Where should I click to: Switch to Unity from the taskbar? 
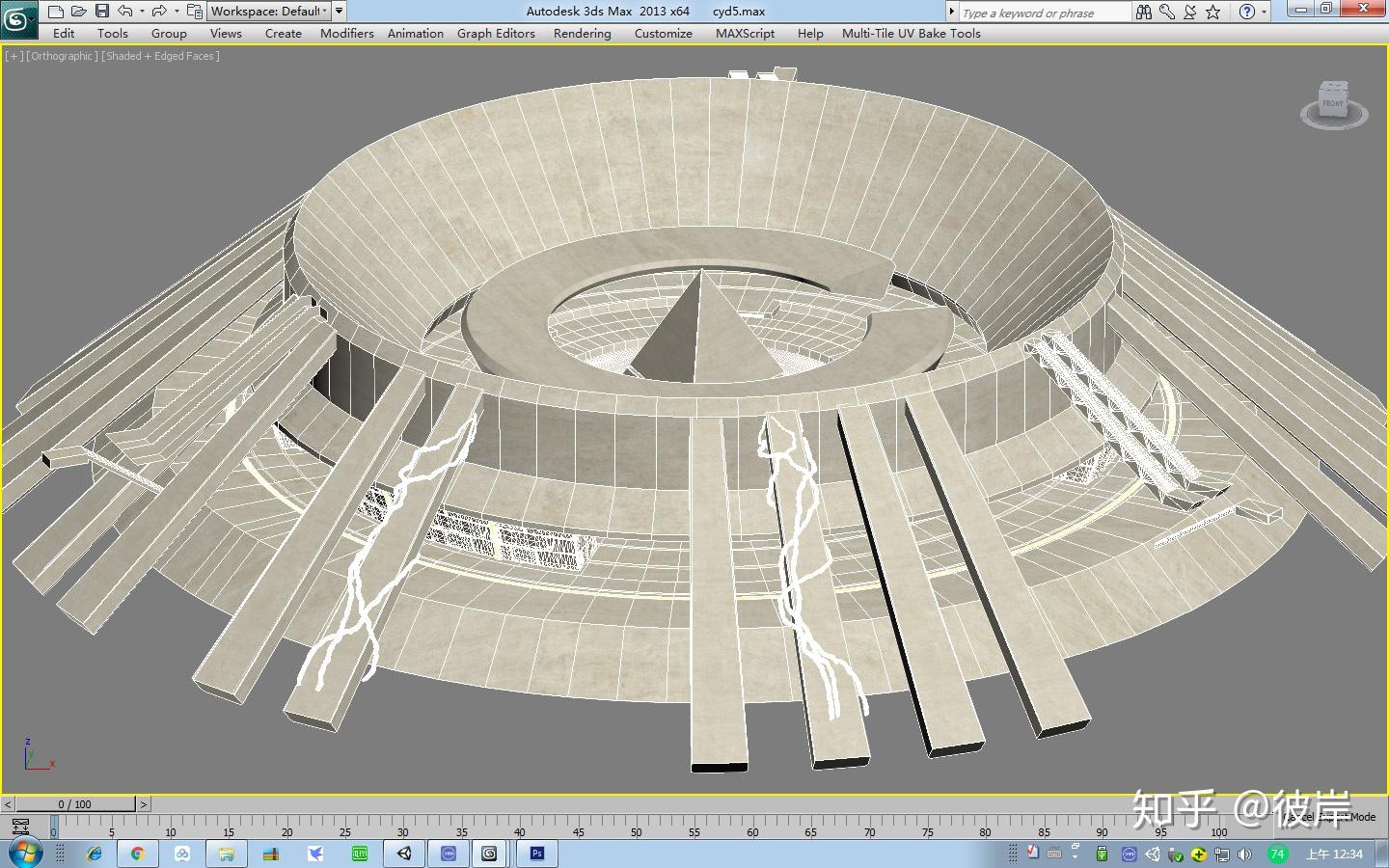404,854
